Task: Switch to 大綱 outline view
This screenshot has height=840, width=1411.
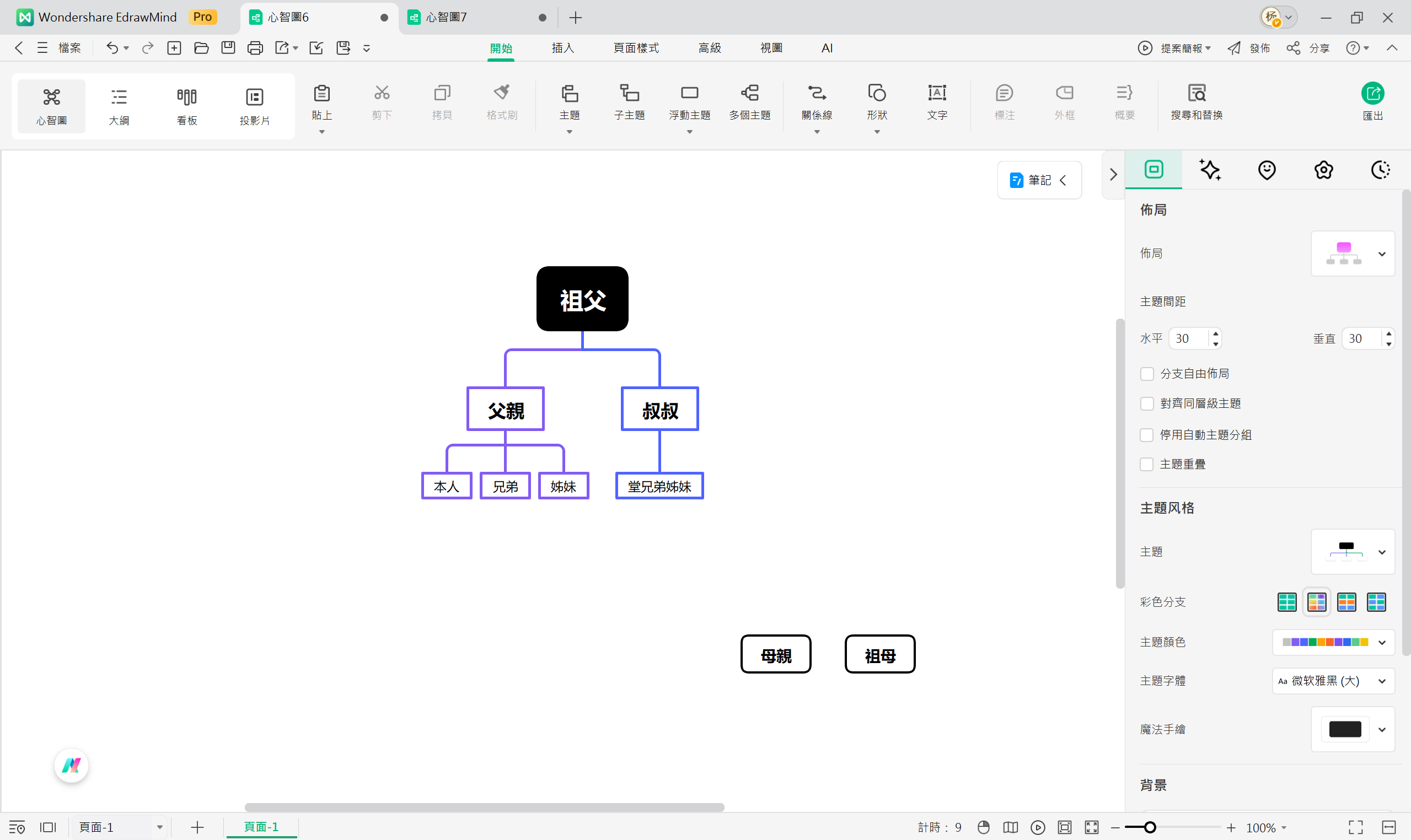Action: tap(119, 105)
